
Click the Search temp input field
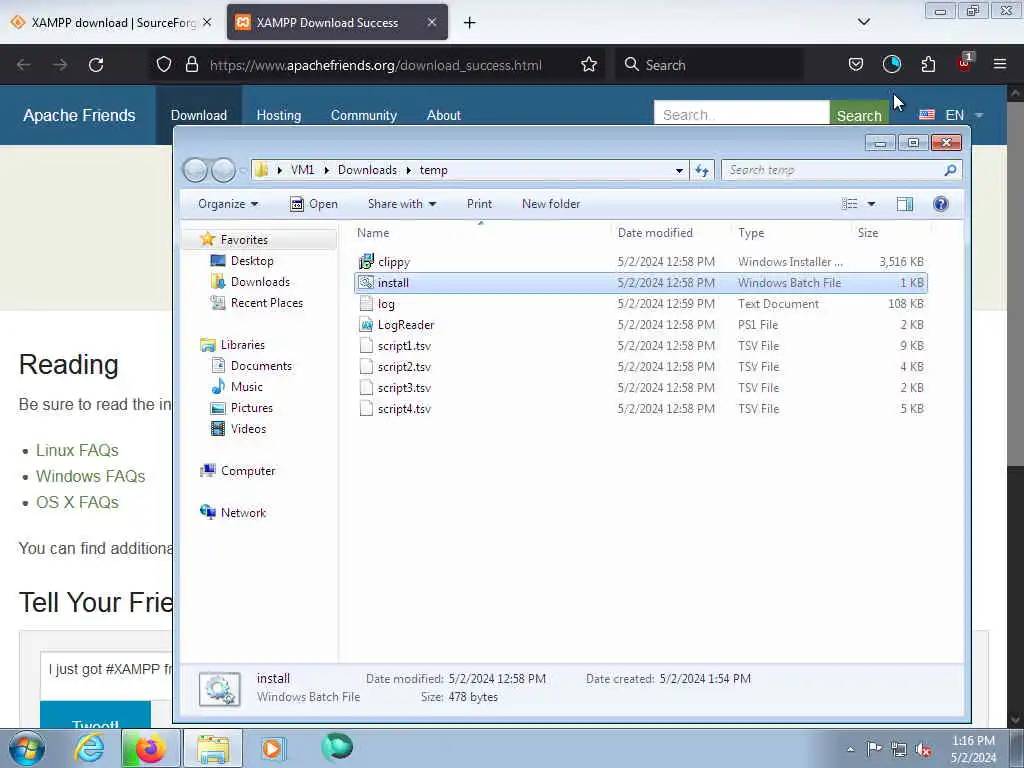[833, 170]
